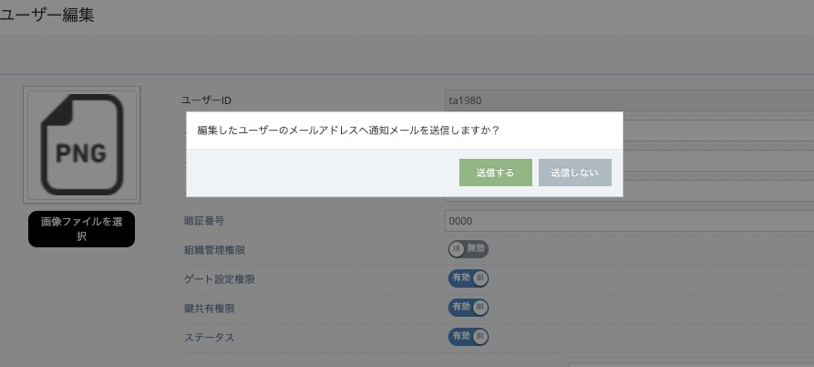Turn off the 鍵共有権限 switch
Image resolution: width=814 pixels, height=367 pixels.
point(468,307)
